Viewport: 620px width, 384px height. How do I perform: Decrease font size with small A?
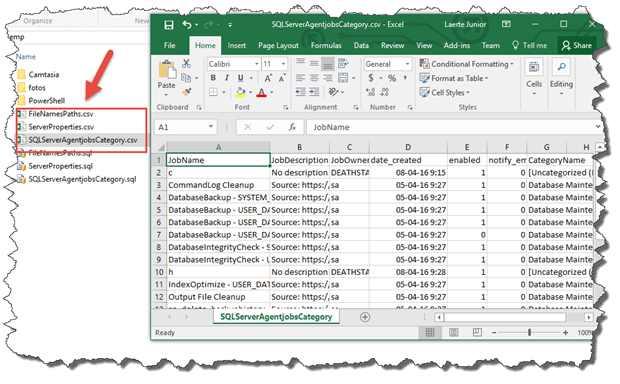pyautogui.click(x=282, y=78)
